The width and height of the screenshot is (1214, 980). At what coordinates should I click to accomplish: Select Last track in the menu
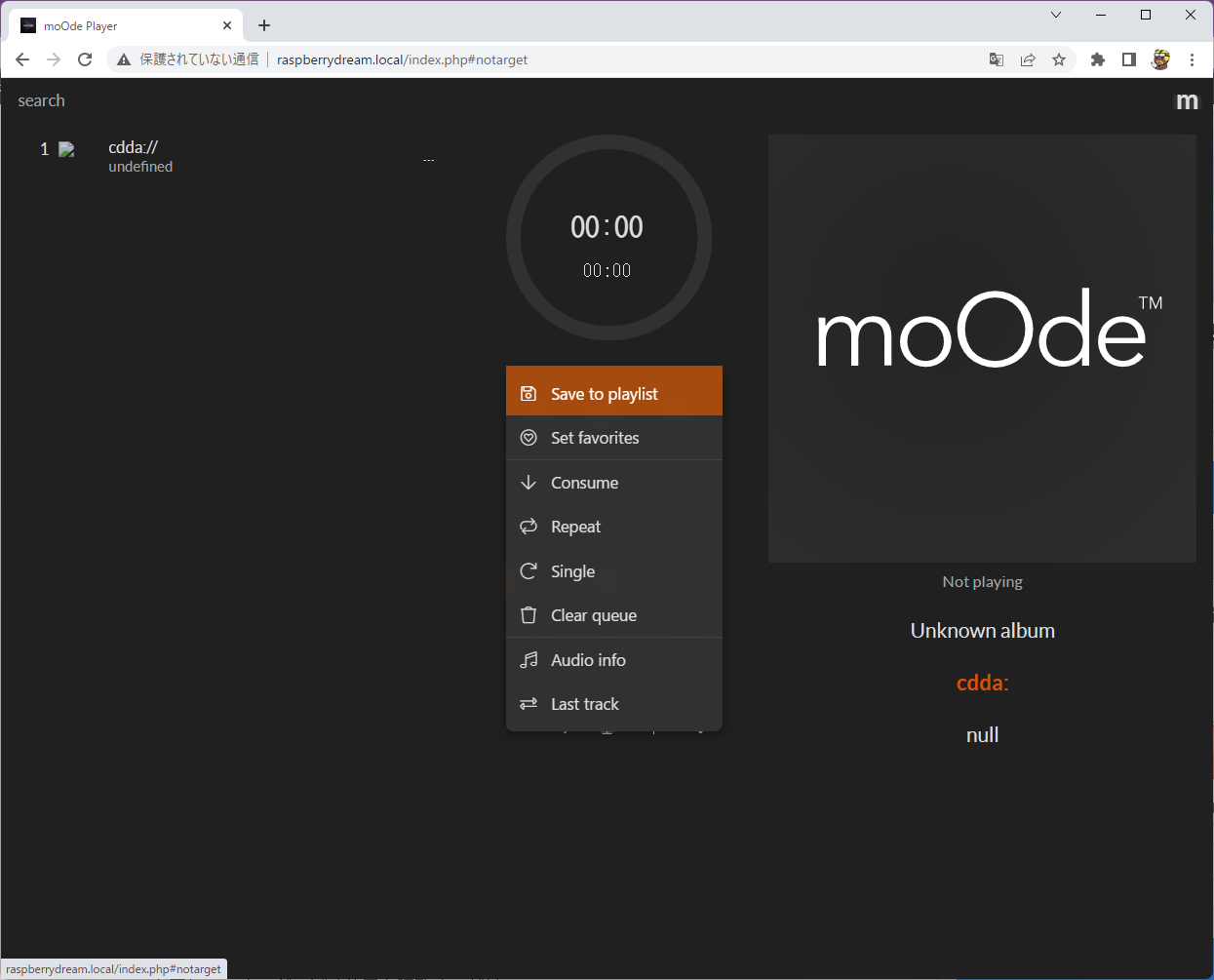(x=614, y=704)
